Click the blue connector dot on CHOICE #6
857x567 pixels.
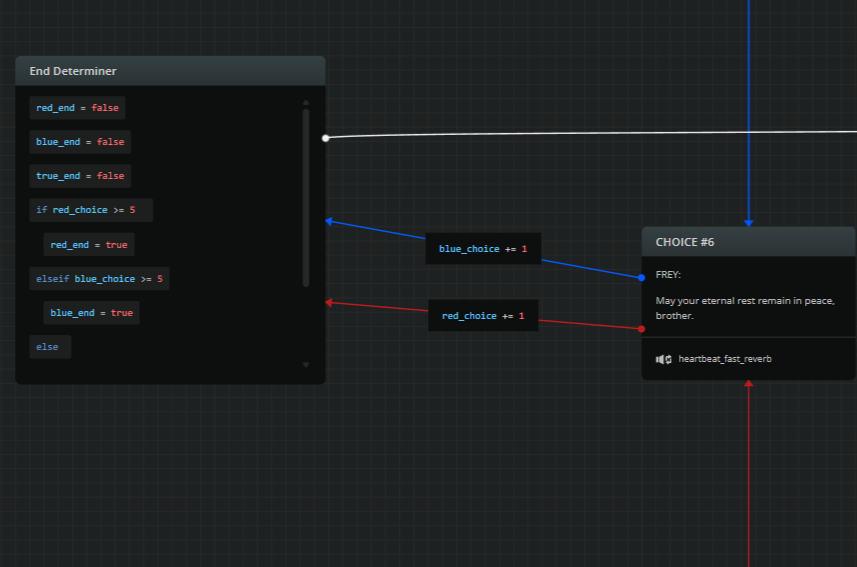point(642,277)
